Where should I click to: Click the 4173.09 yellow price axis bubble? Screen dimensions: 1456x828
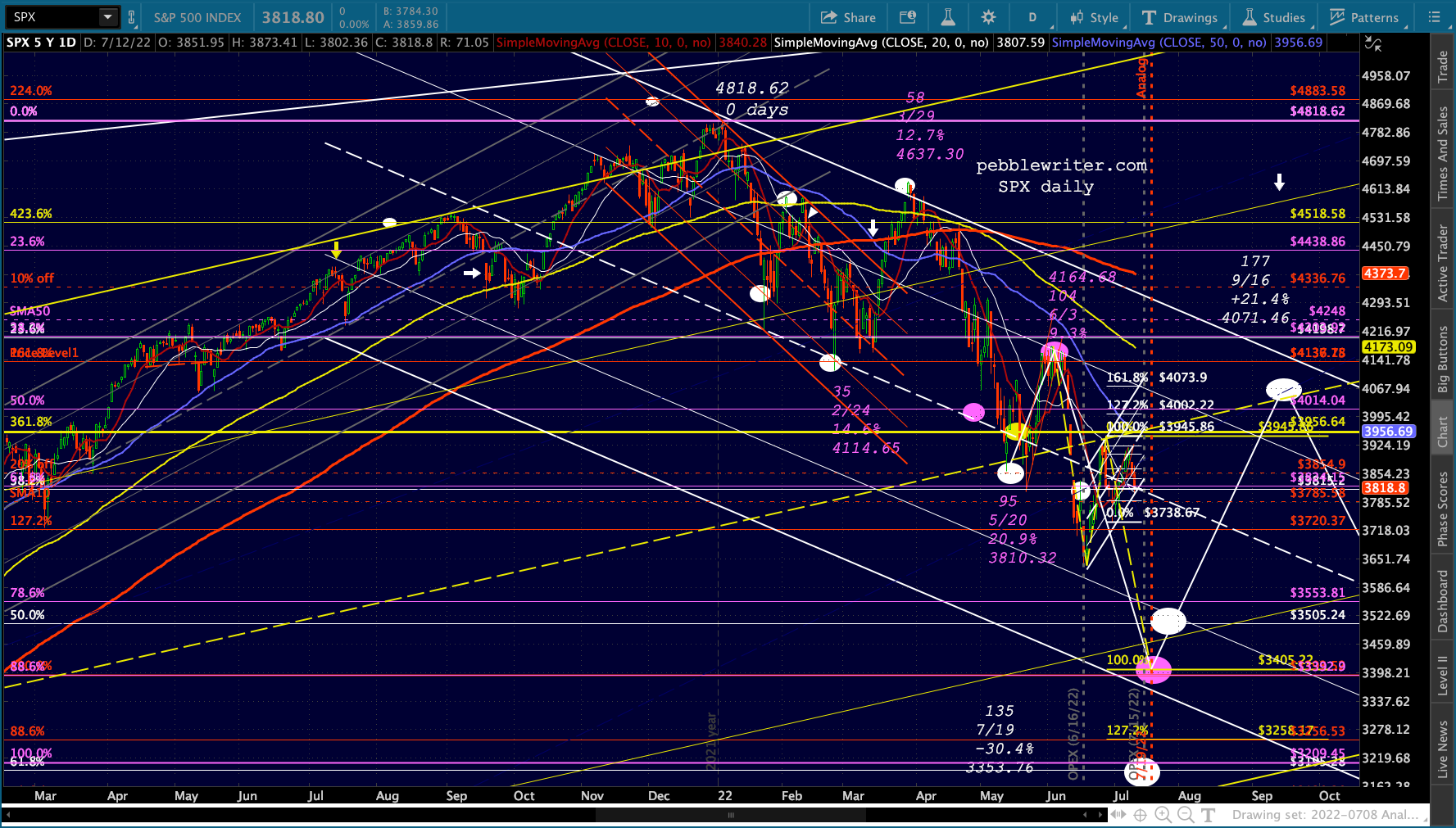(1387, 347)
